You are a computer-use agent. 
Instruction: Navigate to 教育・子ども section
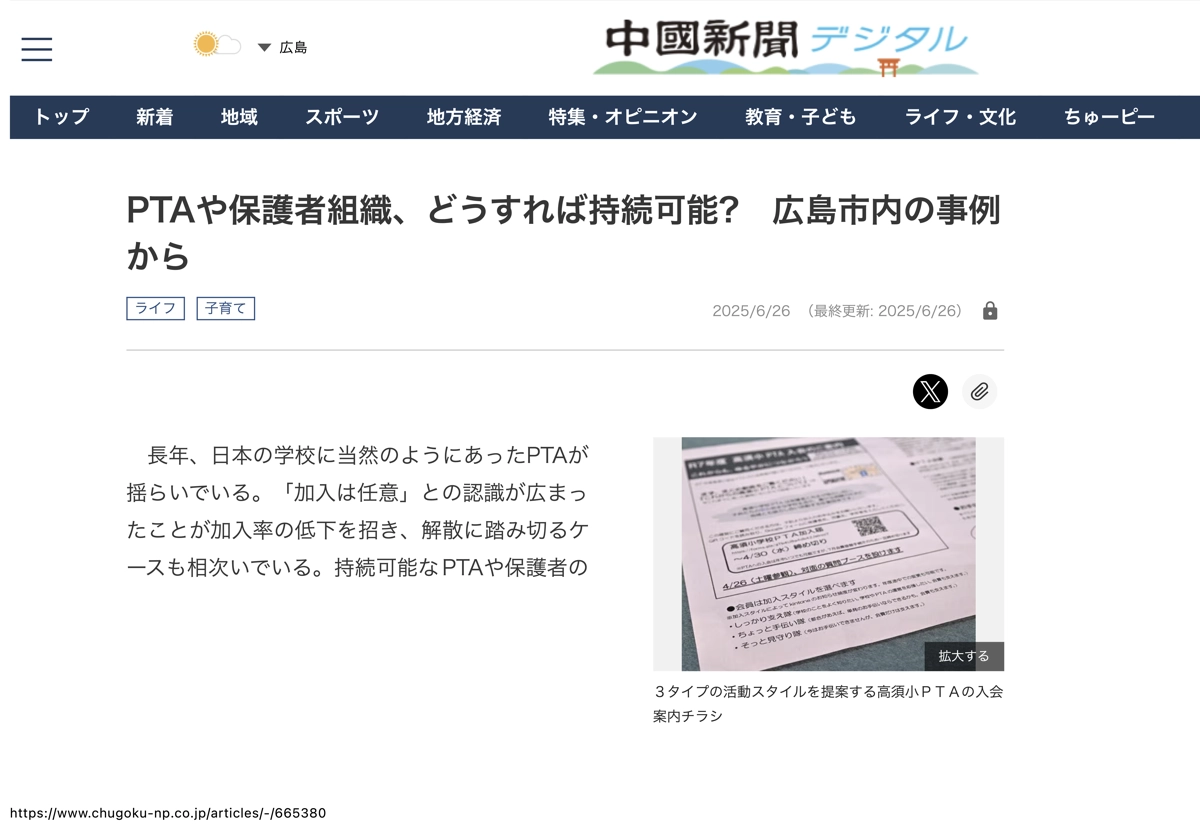(x=800, y=117)
